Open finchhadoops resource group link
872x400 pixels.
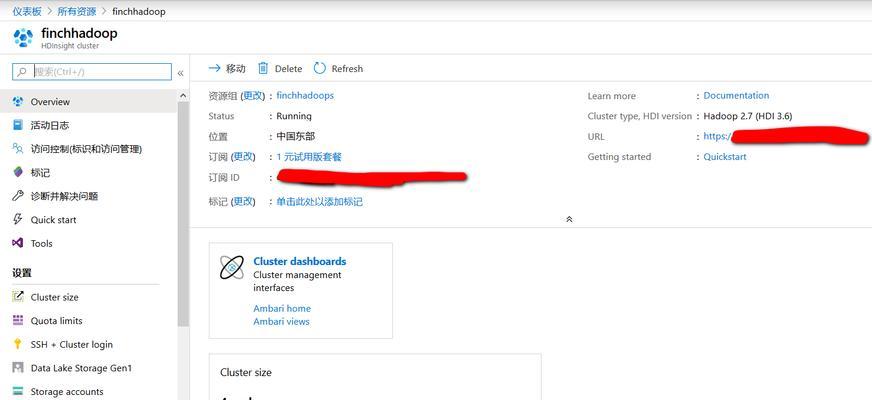[x=305, y=95]
